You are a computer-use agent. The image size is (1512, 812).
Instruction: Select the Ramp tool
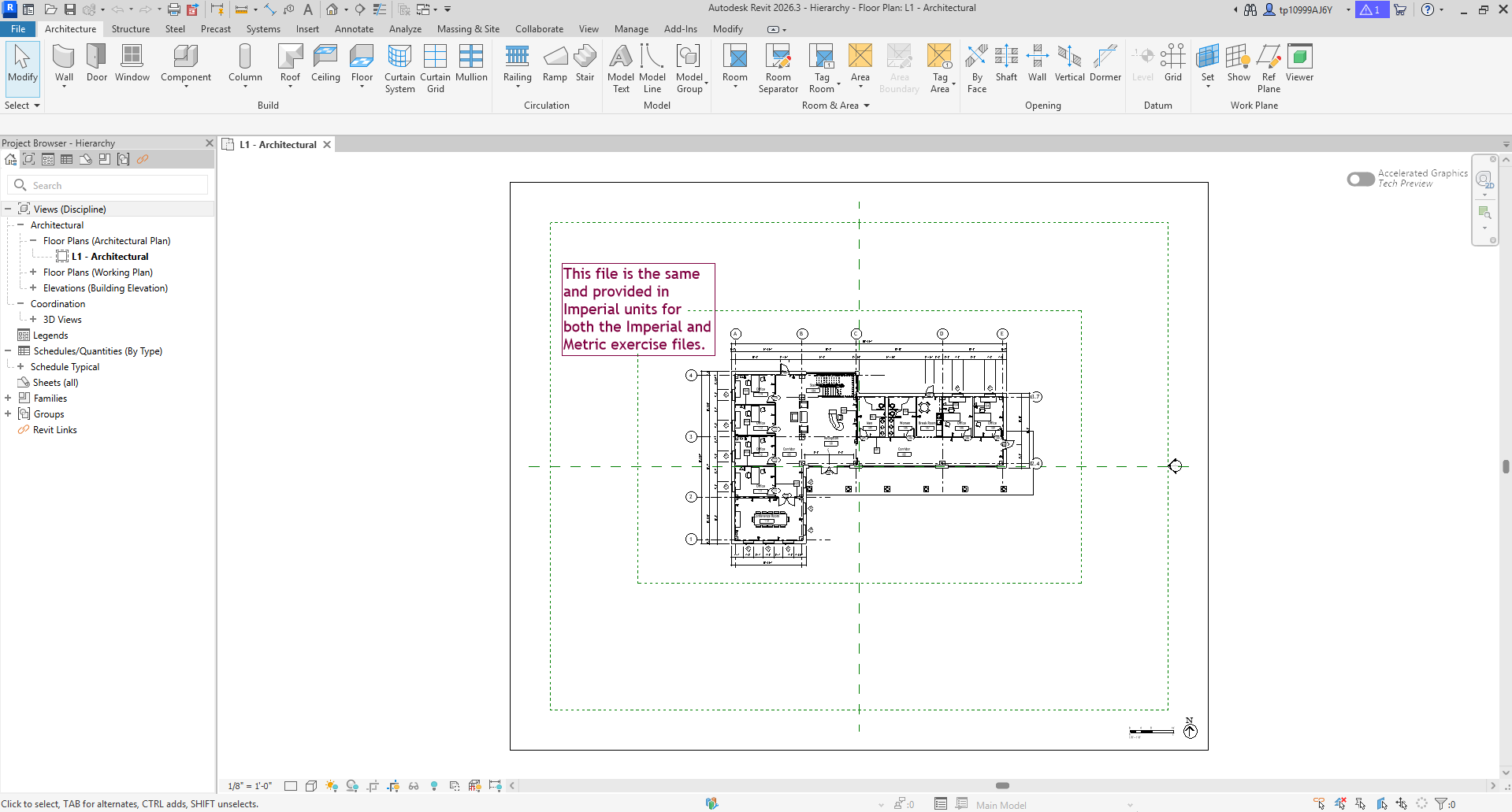(x=555, y=63)
